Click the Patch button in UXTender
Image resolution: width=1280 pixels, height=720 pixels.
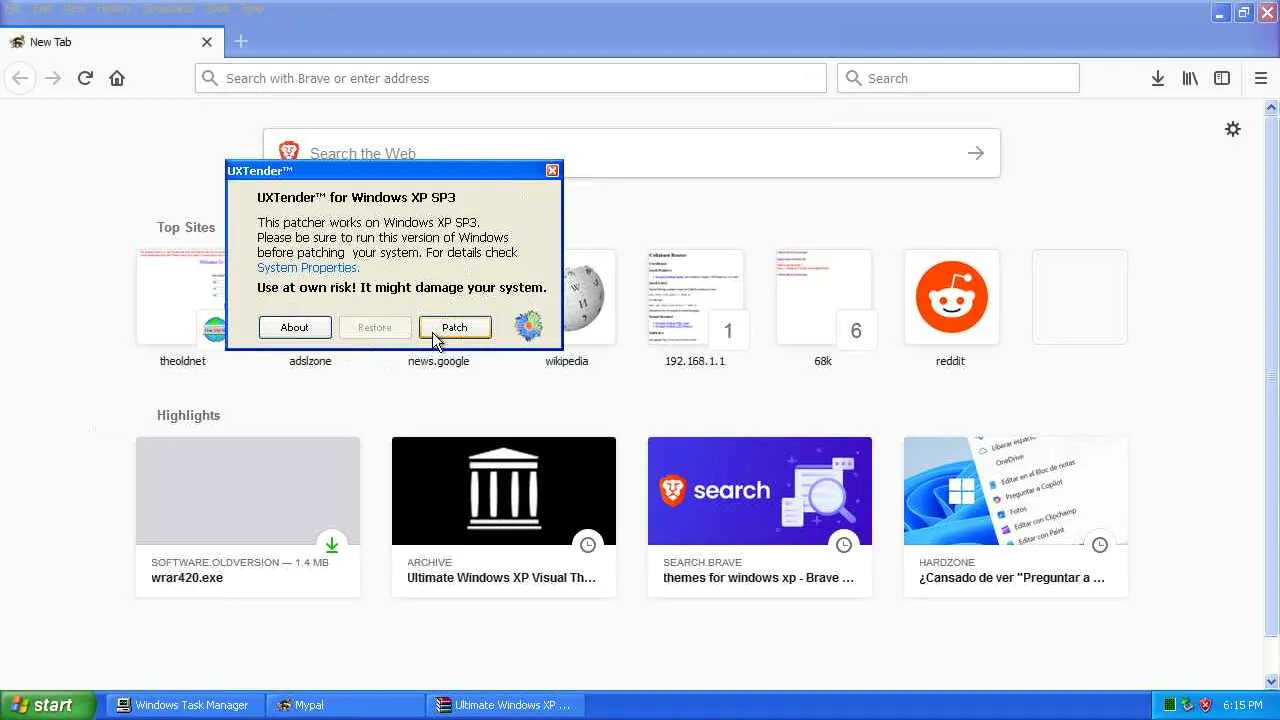click(x=455, y=327)
